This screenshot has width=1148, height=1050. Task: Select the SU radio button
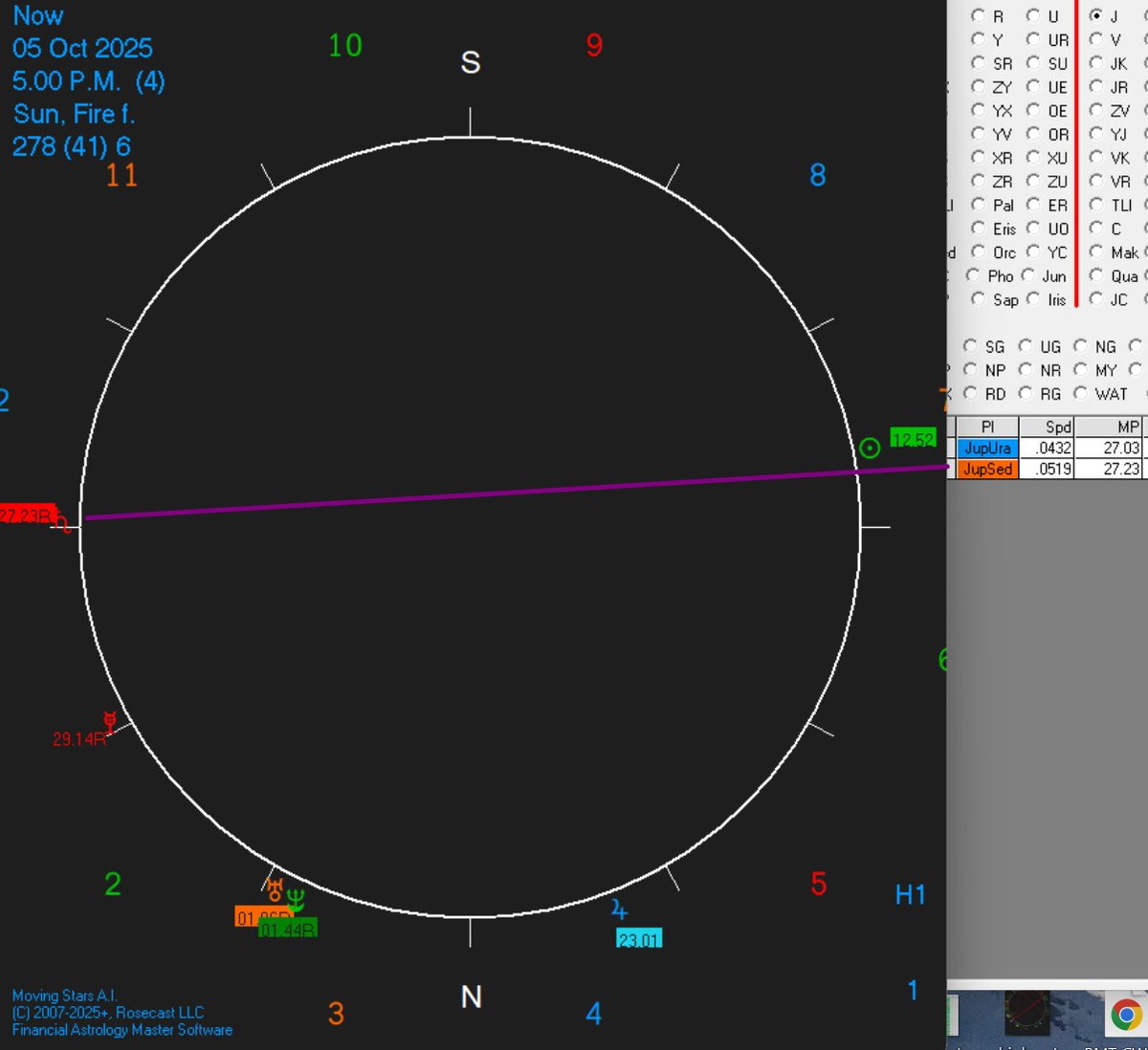coord(1033,63)
